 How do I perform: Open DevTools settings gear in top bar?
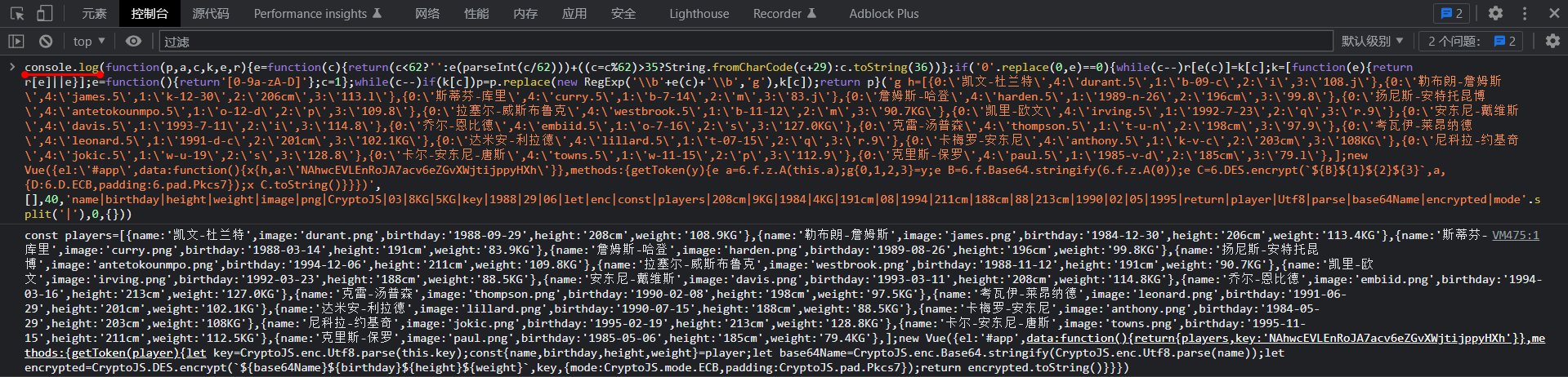click(1495, 14)
